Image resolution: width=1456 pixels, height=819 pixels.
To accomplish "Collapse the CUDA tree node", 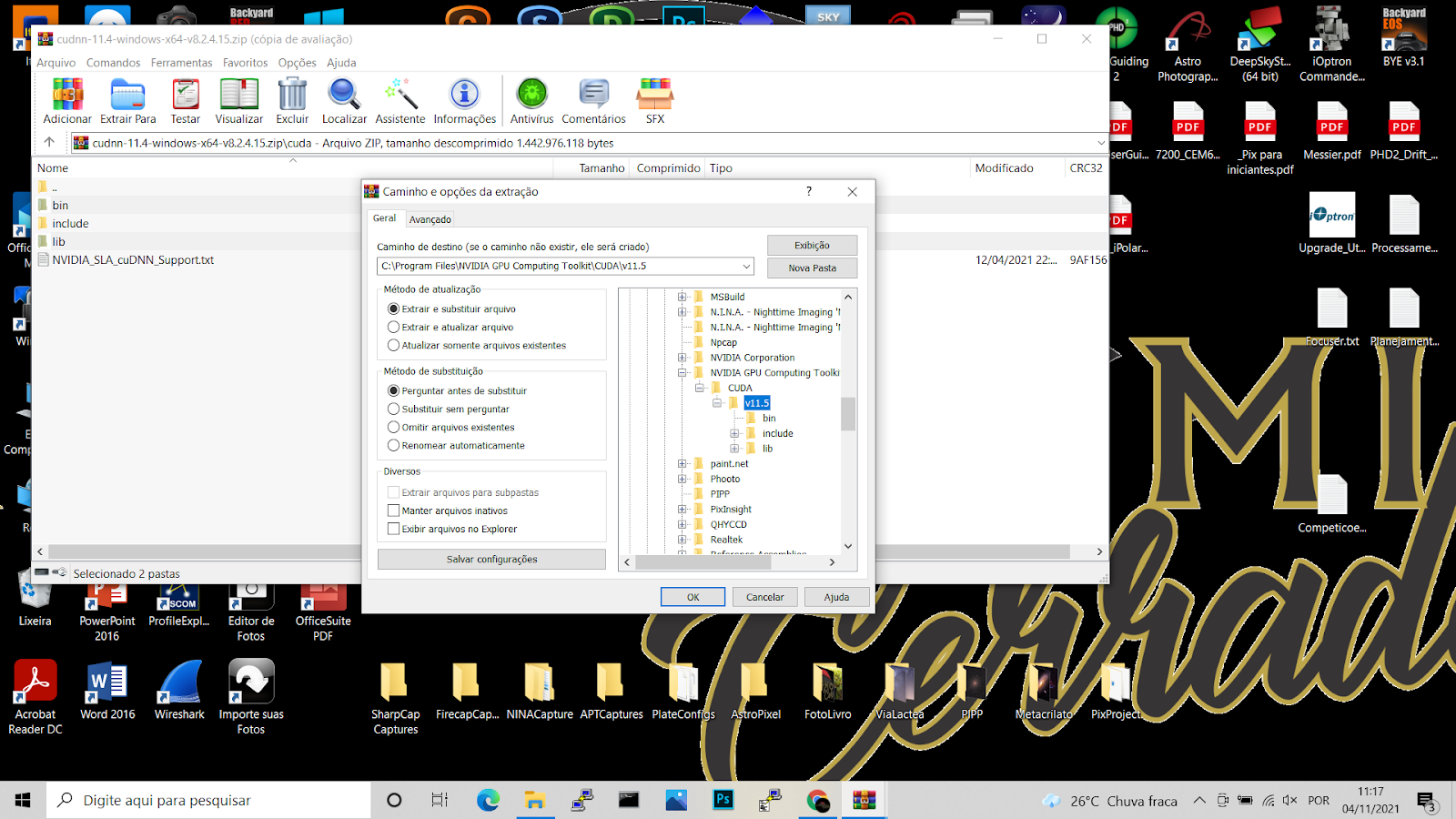I will pos(699,388).
